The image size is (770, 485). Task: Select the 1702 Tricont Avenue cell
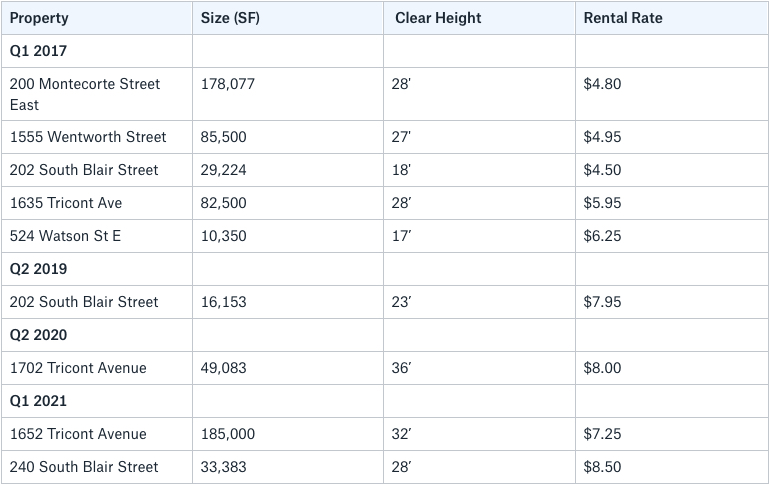click(97, 368)
